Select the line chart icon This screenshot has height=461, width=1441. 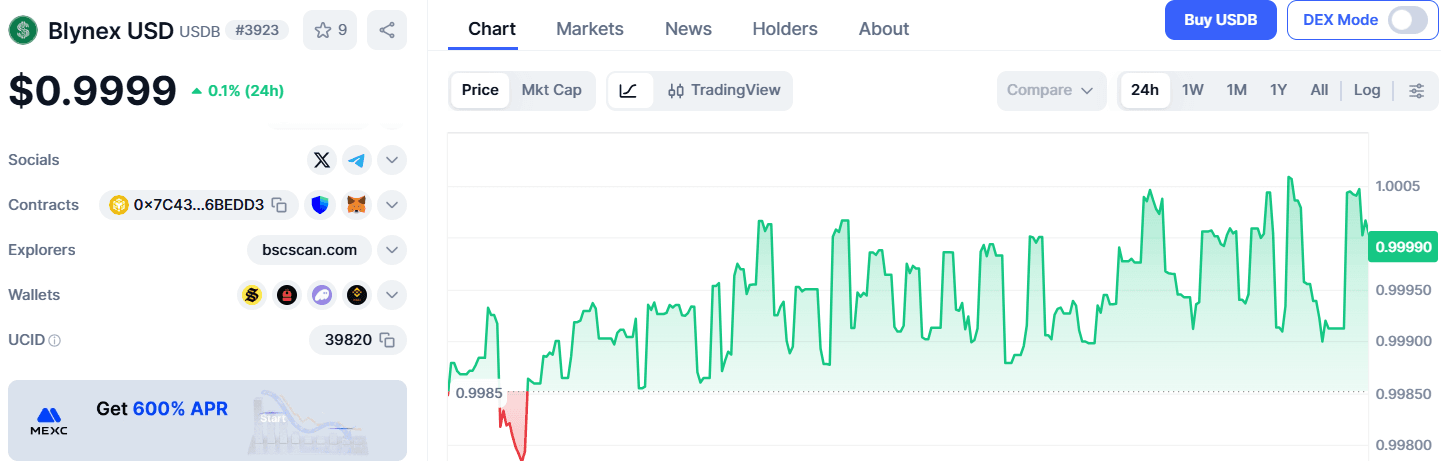pos(628,90)
